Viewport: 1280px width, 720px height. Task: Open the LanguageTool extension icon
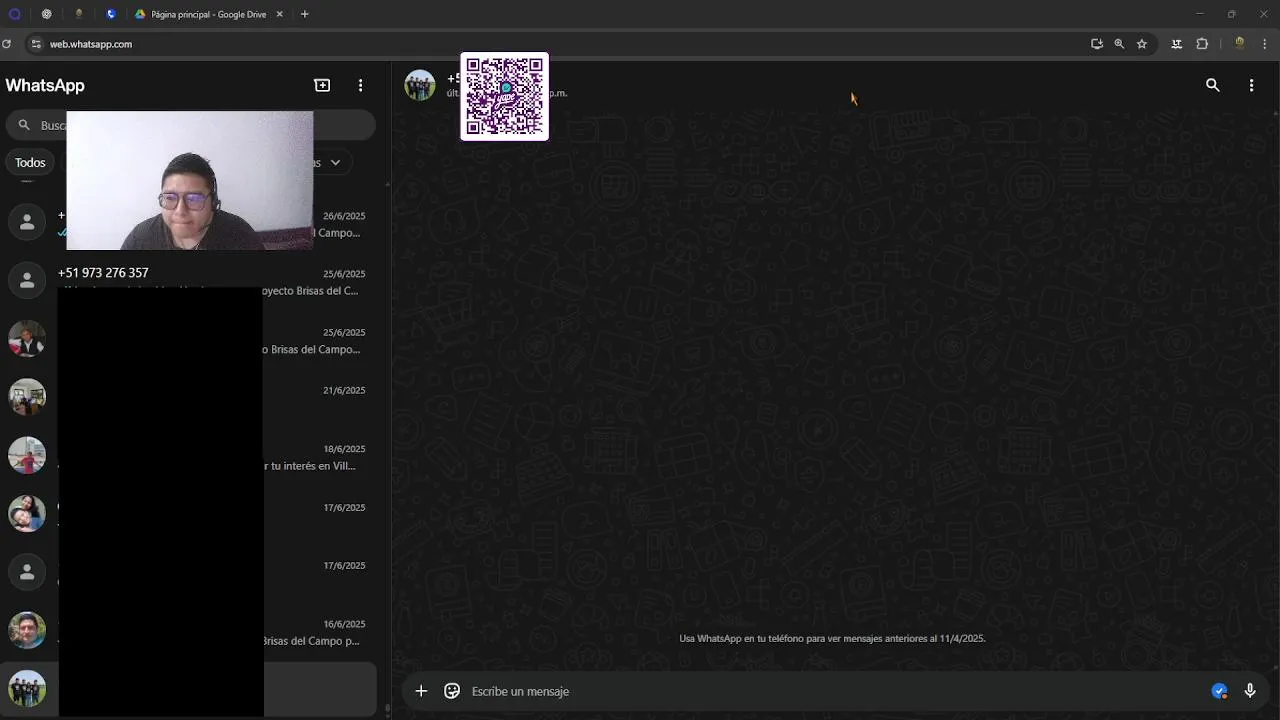(1177, 44)
